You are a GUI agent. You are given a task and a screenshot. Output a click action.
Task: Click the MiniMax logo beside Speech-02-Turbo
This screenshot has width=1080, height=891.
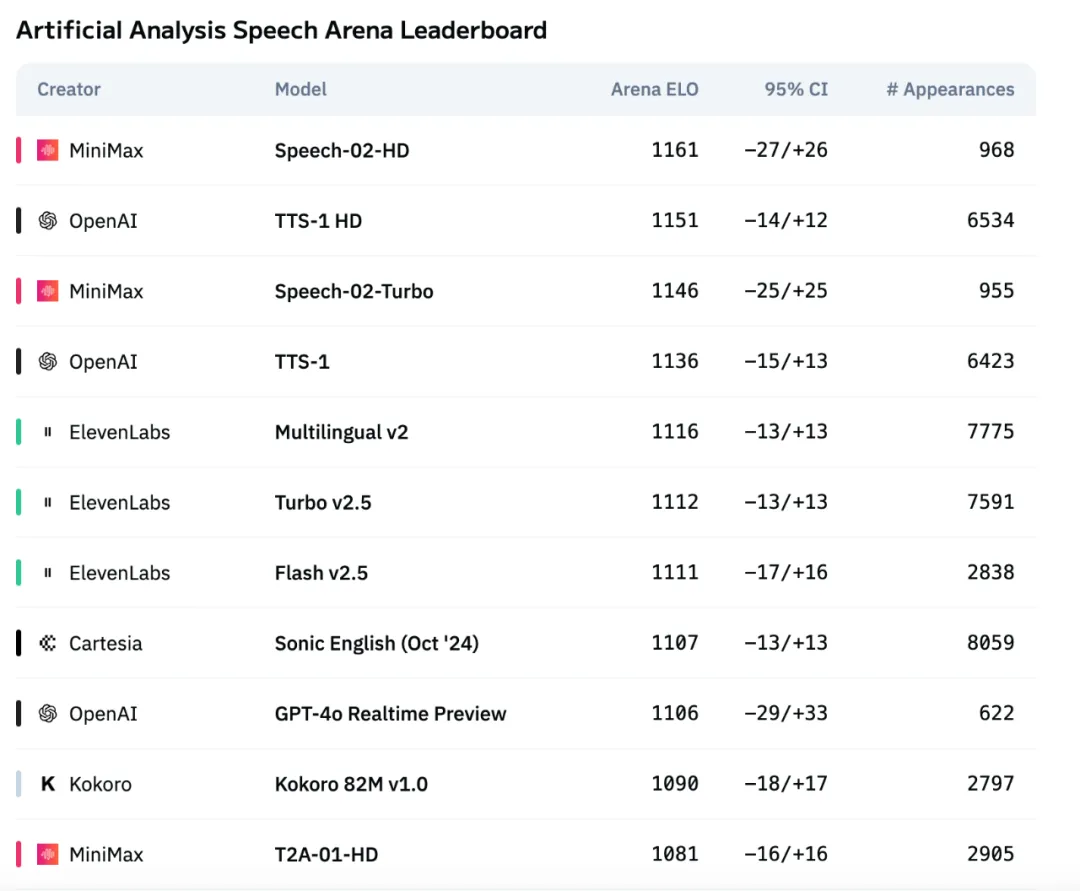[x=48, y=291]
